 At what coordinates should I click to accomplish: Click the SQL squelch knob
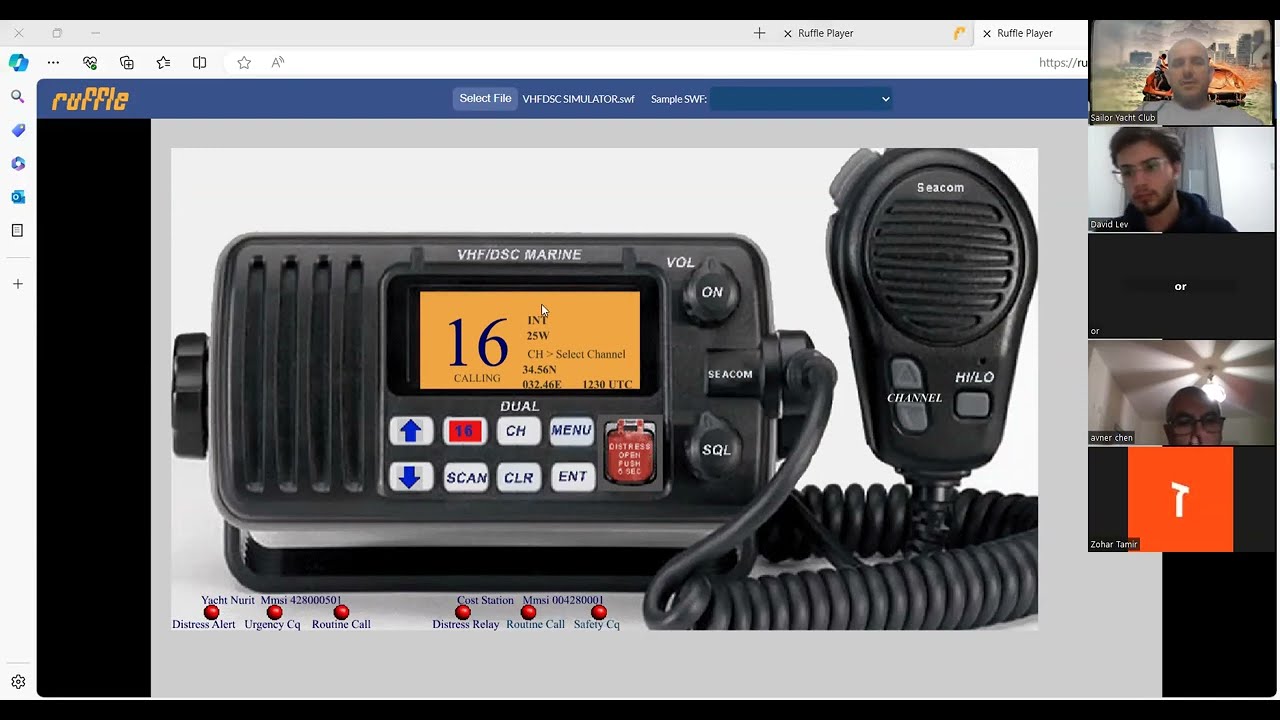tap(715, 449)
